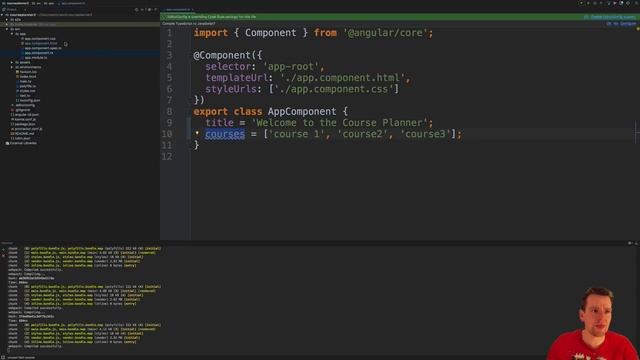Open README.md in the project tree
Image resolution: width=640 pixels, height=360 pixels.
pos(24,134)
